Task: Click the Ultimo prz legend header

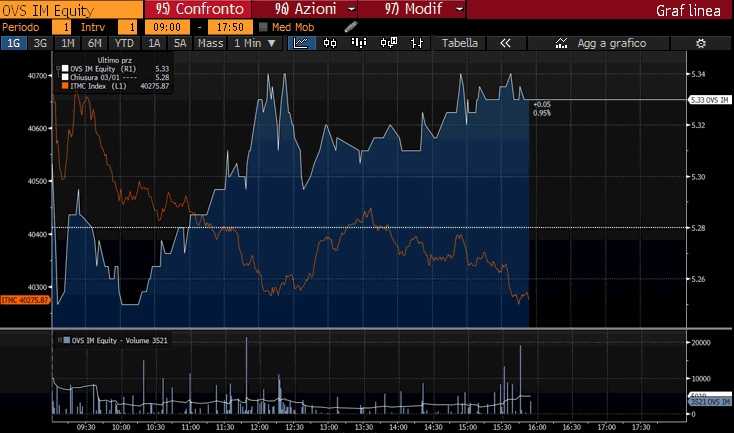Action: point(115,60)
